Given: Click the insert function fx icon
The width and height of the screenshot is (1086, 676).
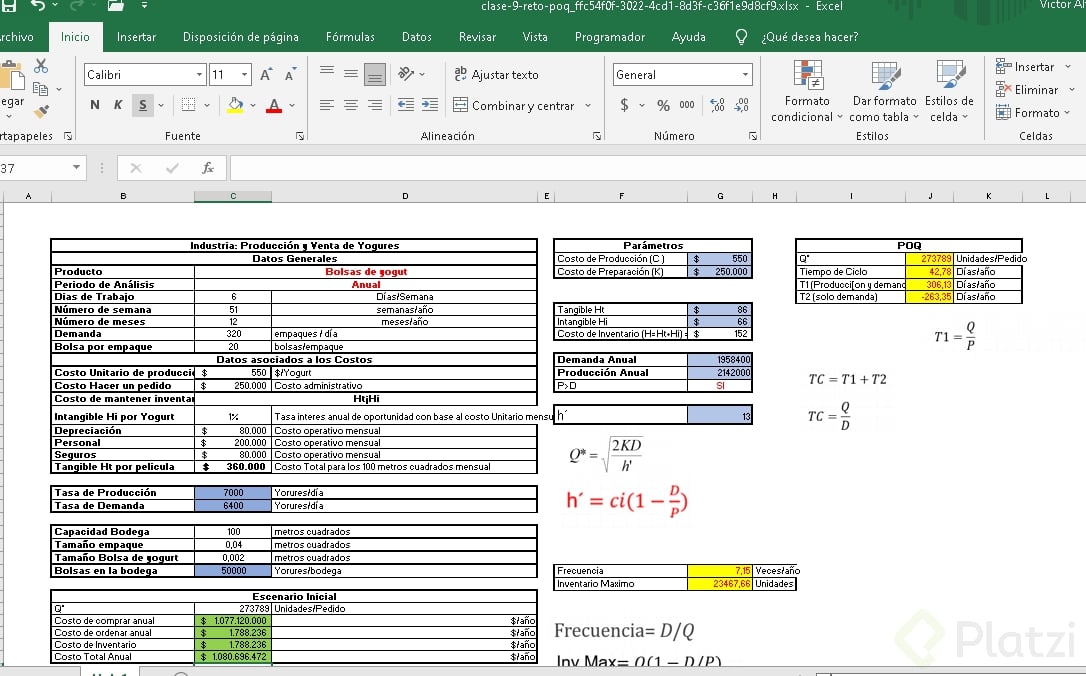Looking at the screenshot, I should coord(208,168).
